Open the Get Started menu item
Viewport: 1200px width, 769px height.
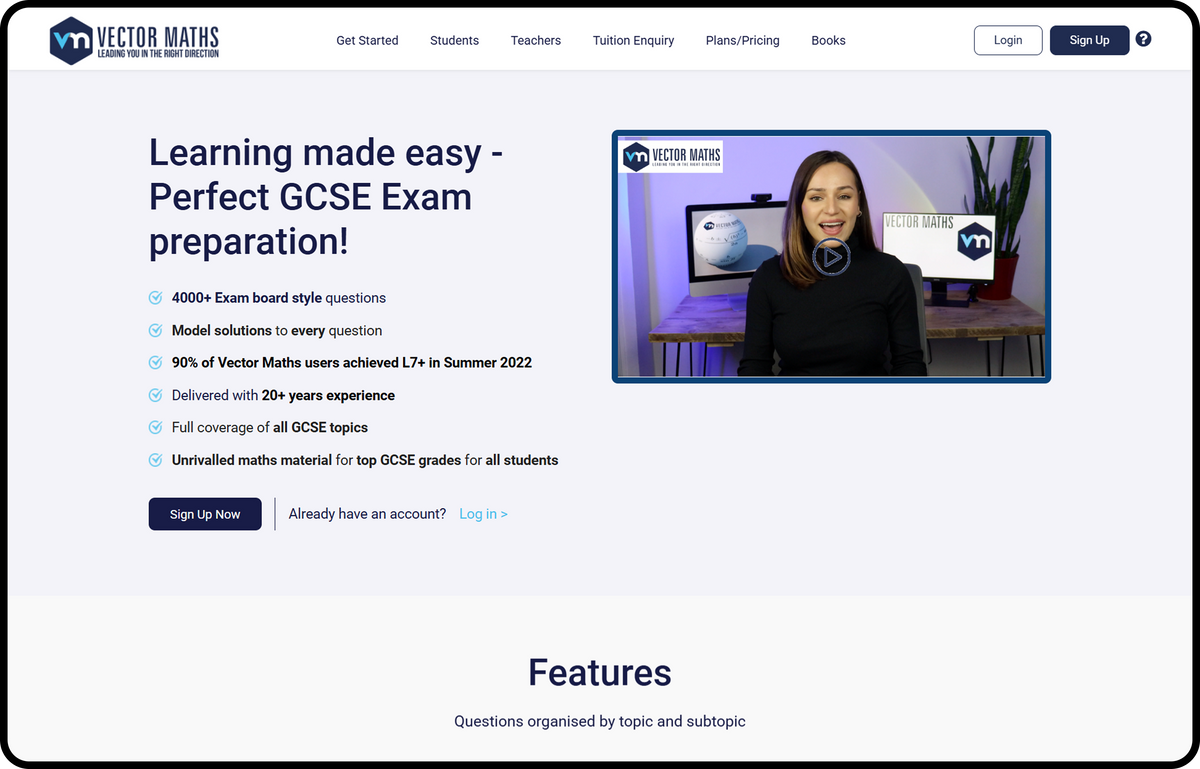367,41
